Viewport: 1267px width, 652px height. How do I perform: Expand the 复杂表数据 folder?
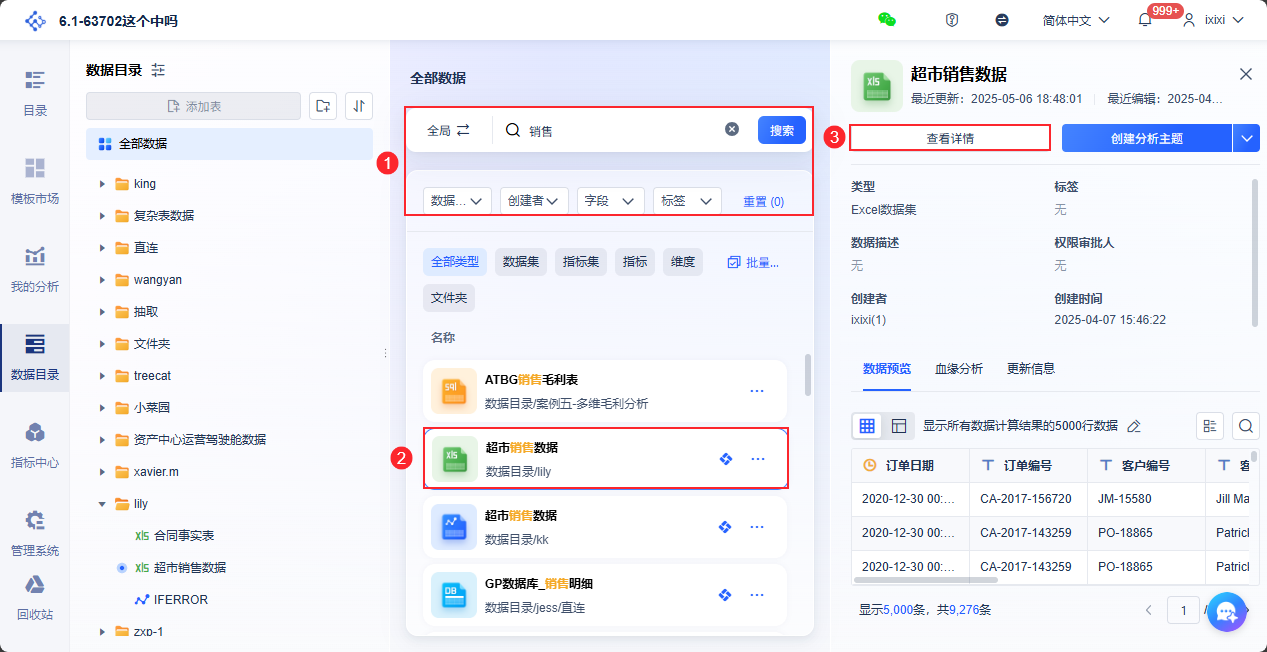(x=103, y=216)
